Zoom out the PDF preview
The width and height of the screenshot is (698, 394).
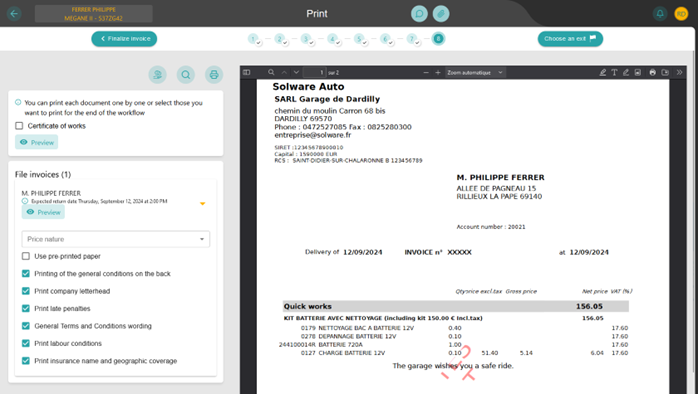pyautogui.click(x=426, y=73)
